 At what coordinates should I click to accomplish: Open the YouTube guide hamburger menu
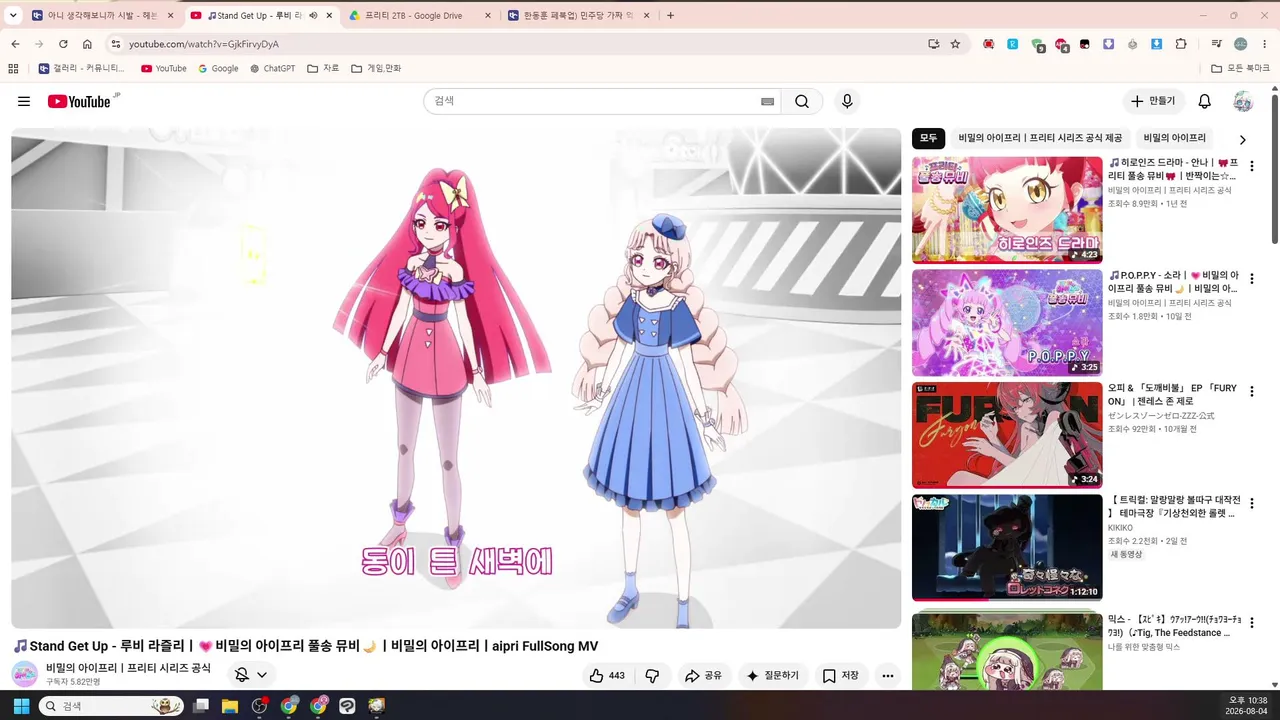tap(24, 101)
